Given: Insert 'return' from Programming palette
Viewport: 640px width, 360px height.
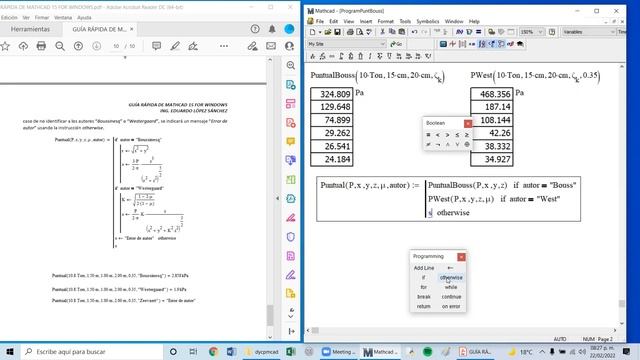Looking at the screenshot, I should [x=424, y=307].
